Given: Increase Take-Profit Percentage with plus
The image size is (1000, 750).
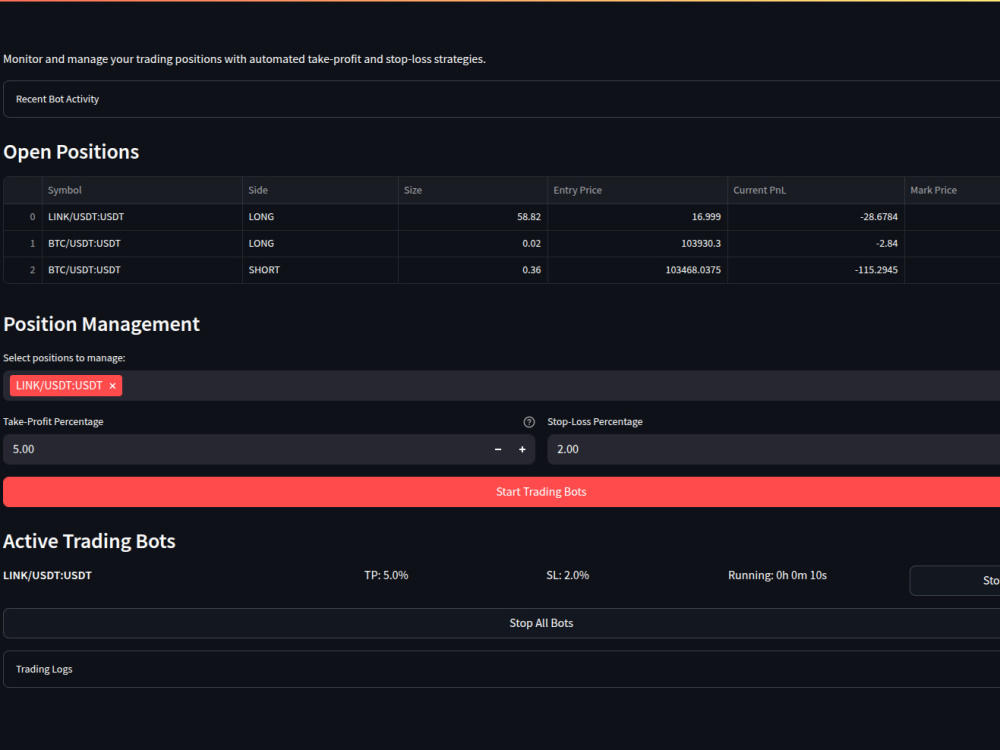Looking at the screenshot, I should (x=522, y=450).
